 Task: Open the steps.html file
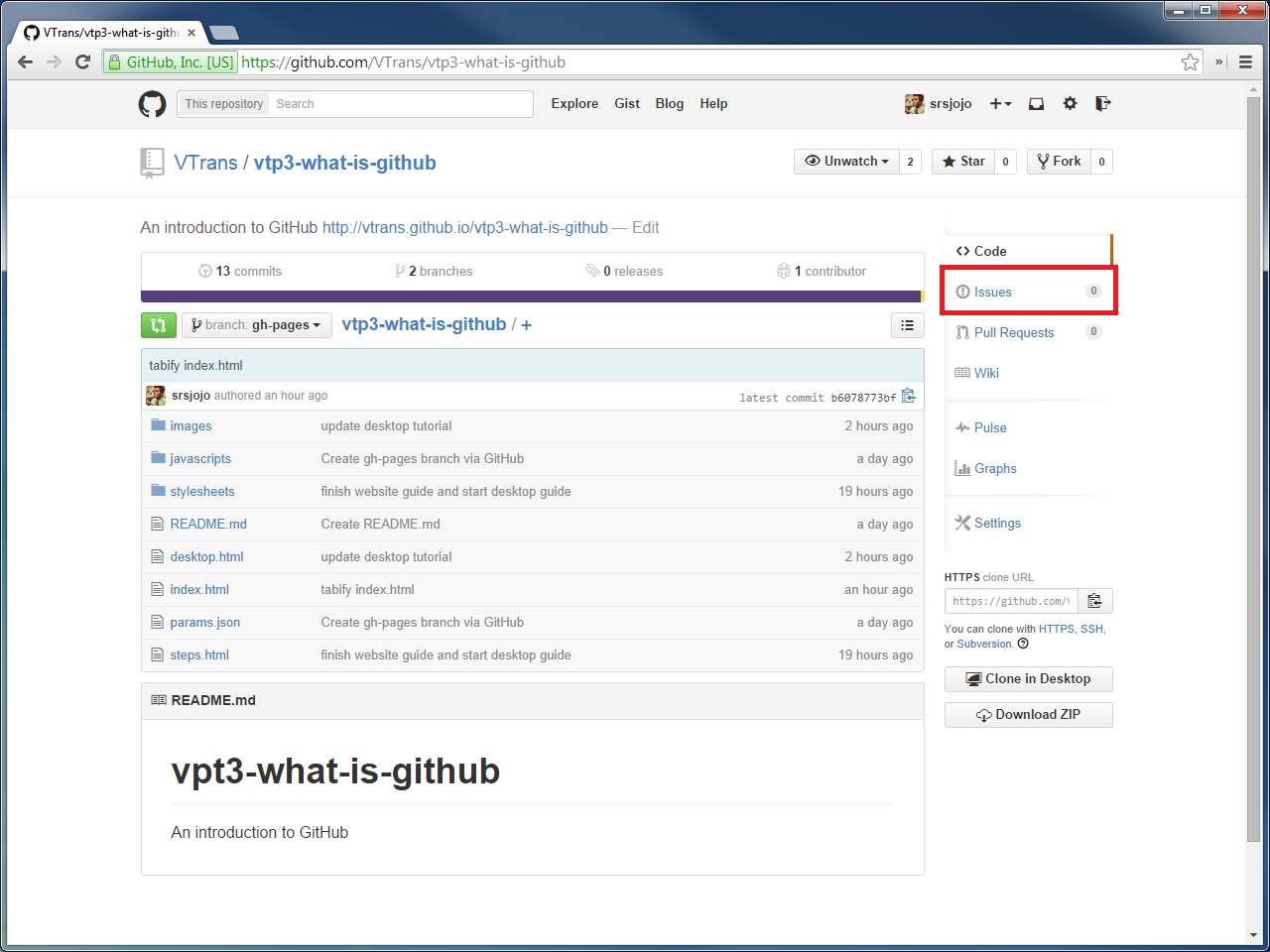pyautogui.click(x=199, y=654)
